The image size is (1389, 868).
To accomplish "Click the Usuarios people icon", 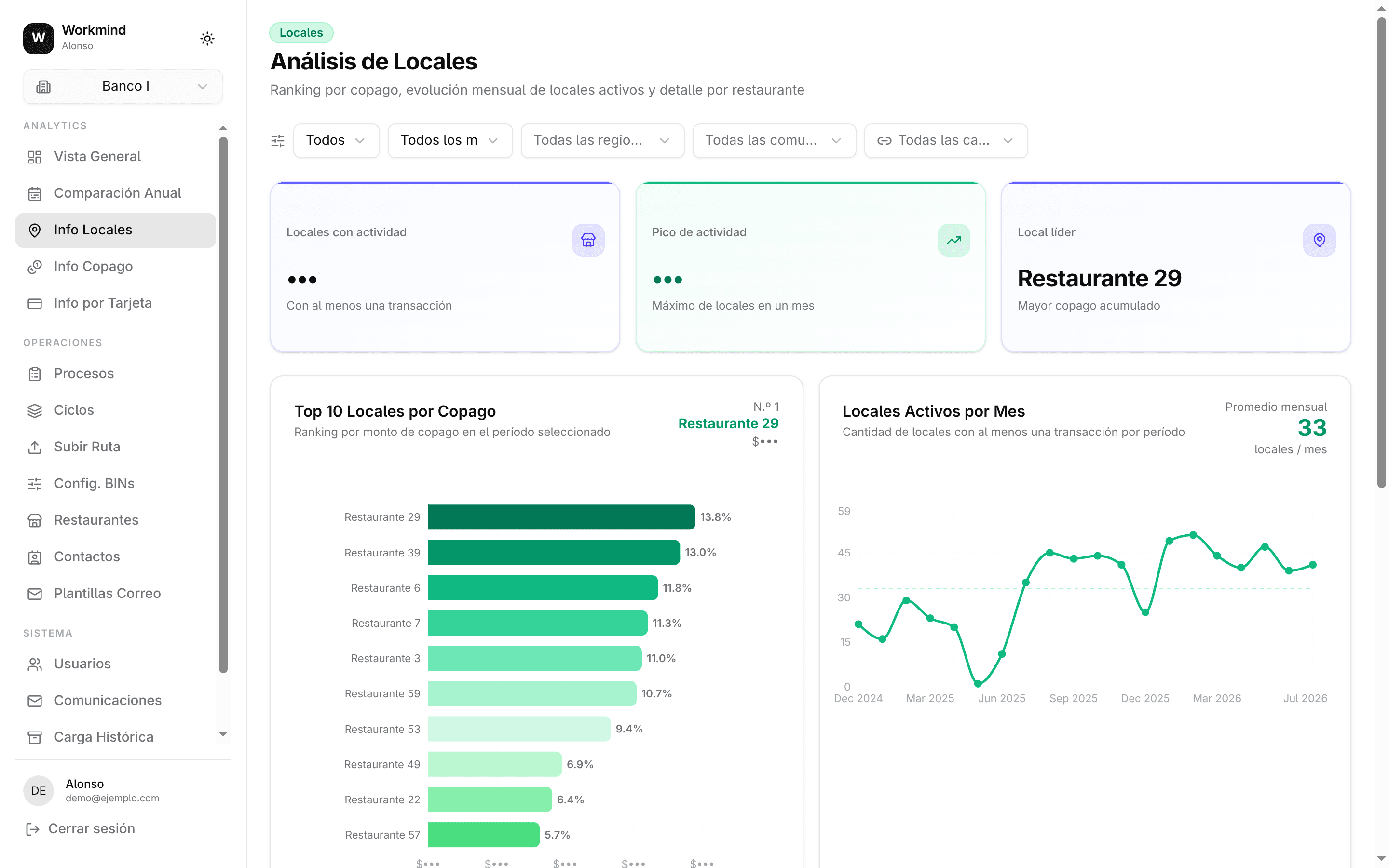I will pos(35,664).
